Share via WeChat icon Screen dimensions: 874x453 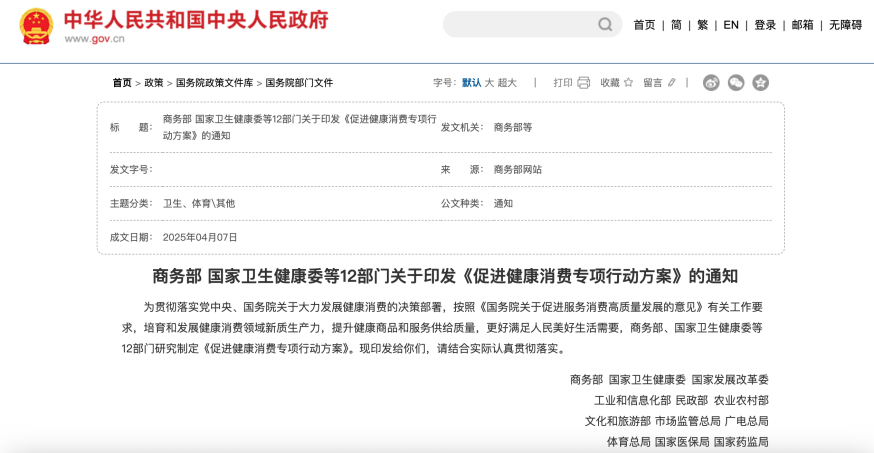pyautogui.click(x=736, y=83)
